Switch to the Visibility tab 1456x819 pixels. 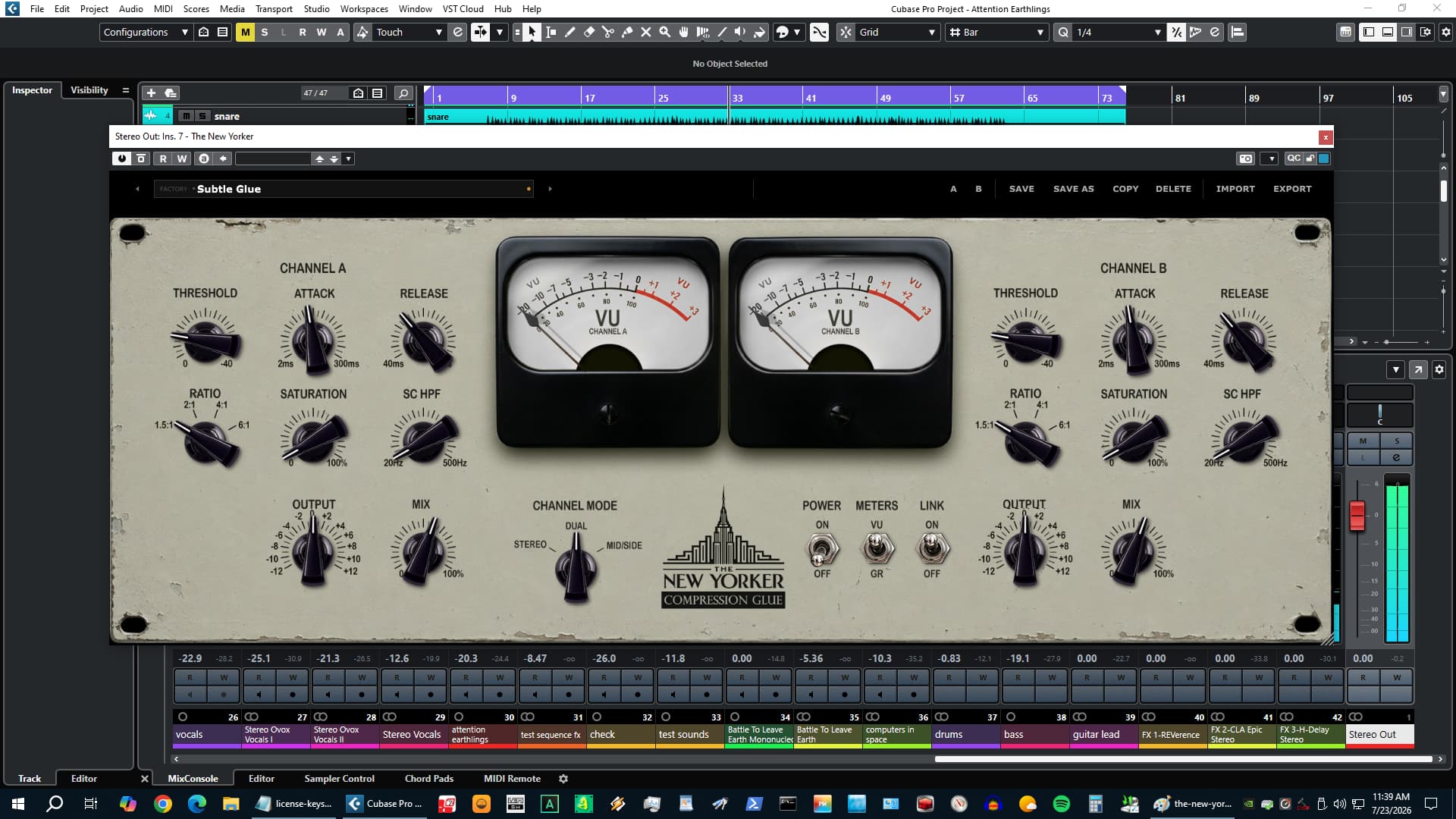(89, 89)
